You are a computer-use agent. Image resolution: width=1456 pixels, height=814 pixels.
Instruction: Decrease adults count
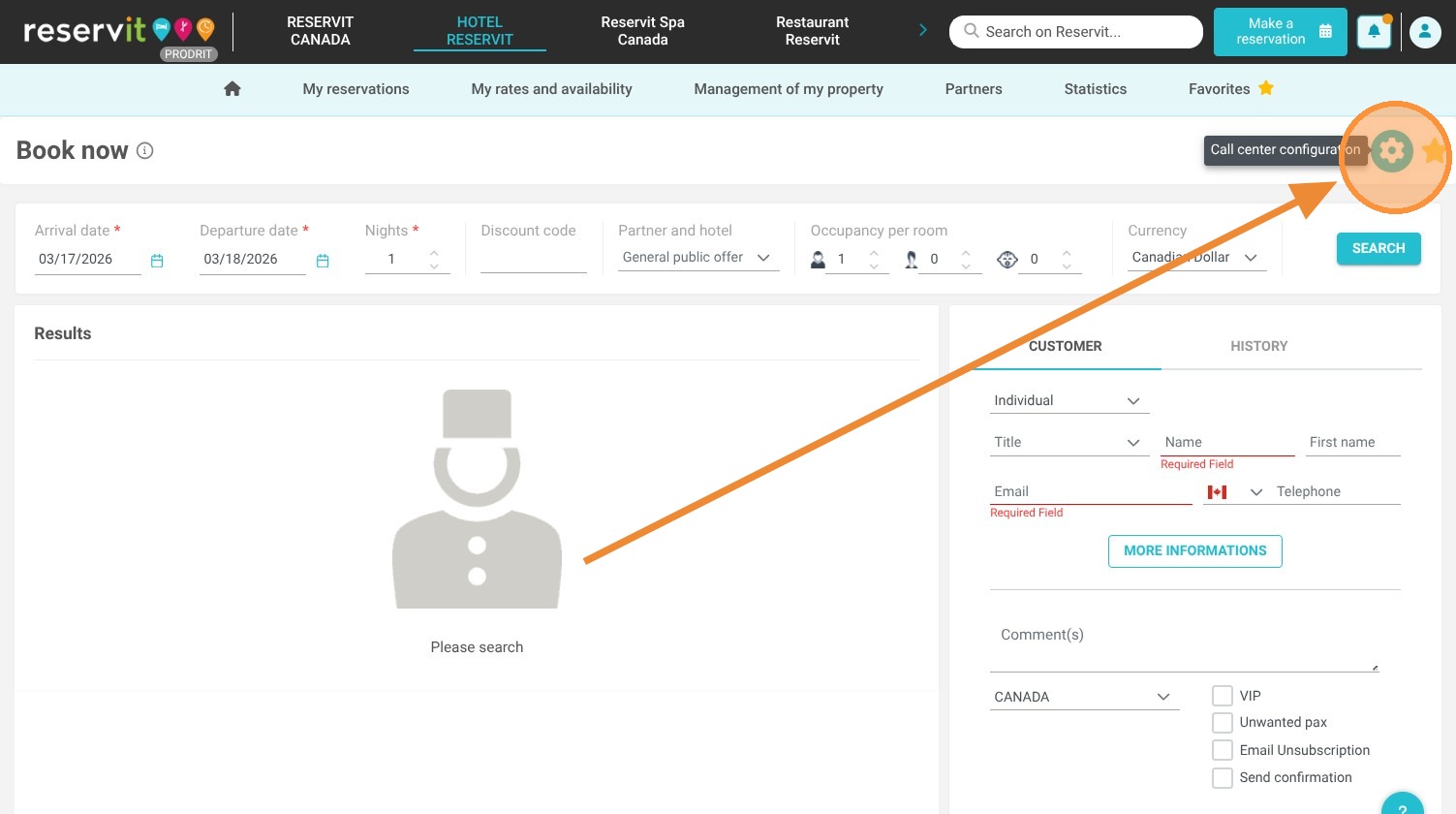[874, 266]
